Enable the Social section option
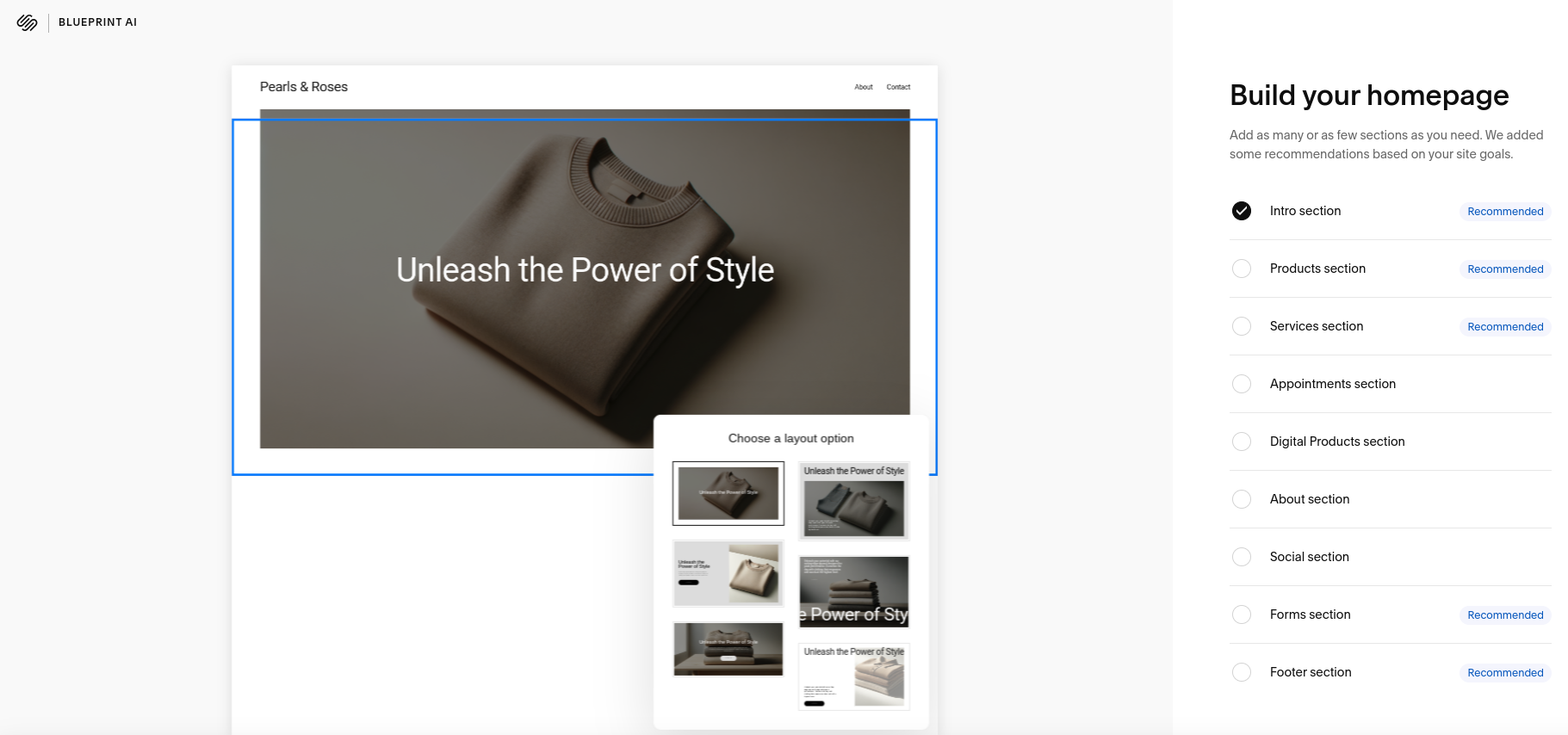This screenshot has height=735, width=1568. point(1241,557)
